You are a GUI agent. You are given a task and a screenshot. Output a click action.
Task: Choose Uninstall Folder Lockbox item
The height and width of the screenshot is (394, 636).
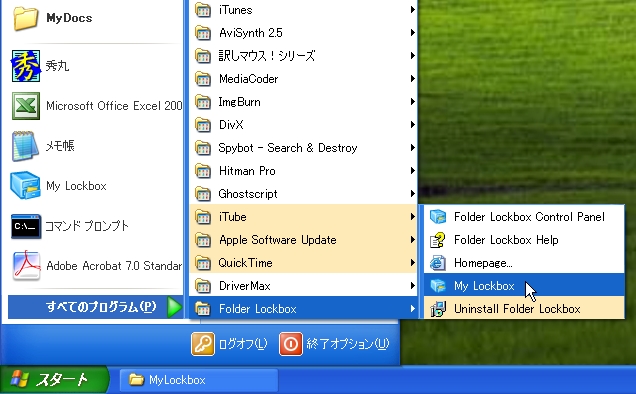click(524, 309)
